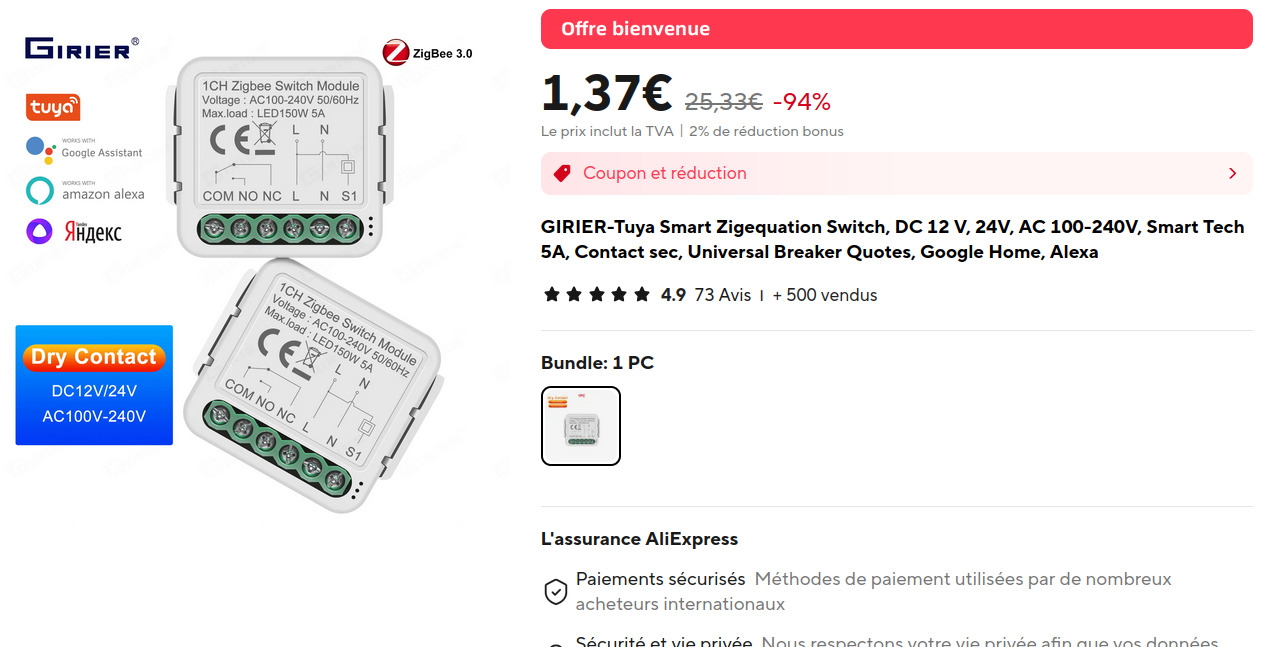Click the five star rating row
Image resolution: width=1271 pixels, height=647 pixels.
click(597, 295)
